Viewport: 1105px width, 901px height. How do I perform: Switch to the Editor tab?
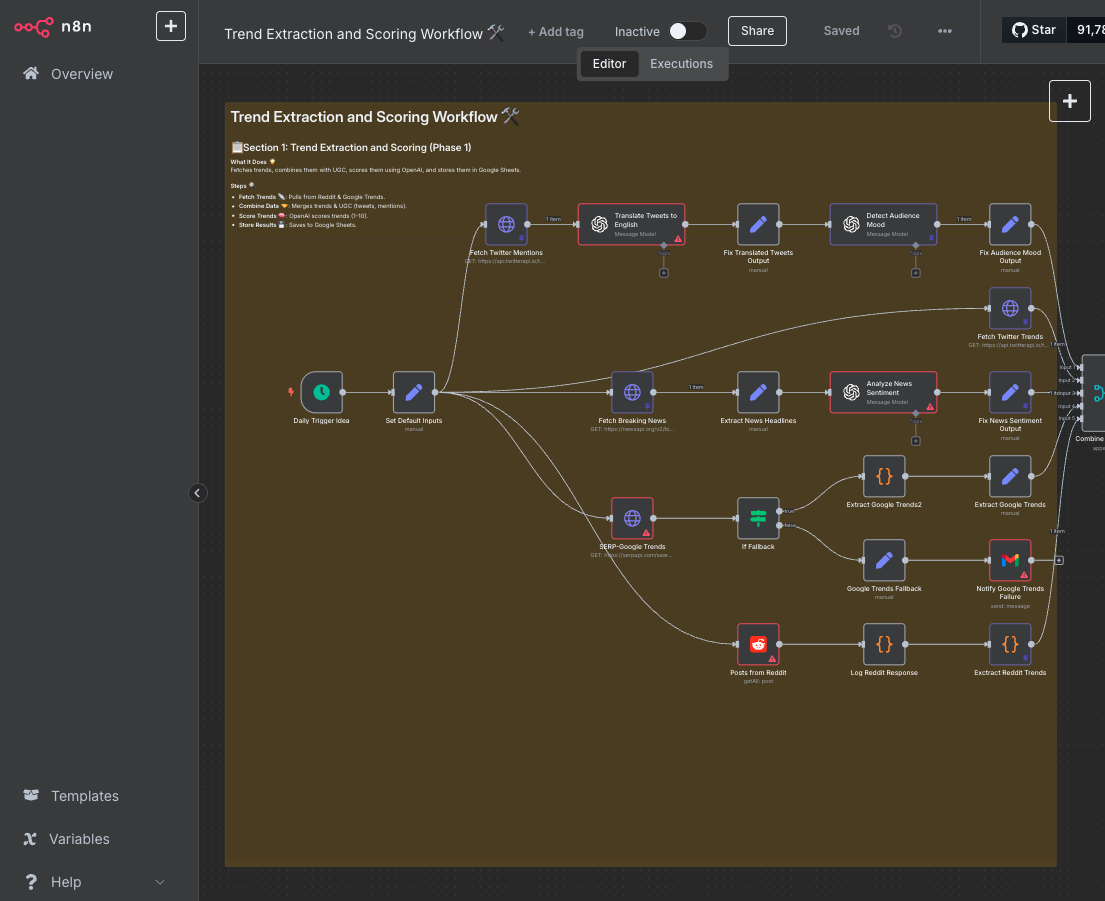click(x=609, y=64)
